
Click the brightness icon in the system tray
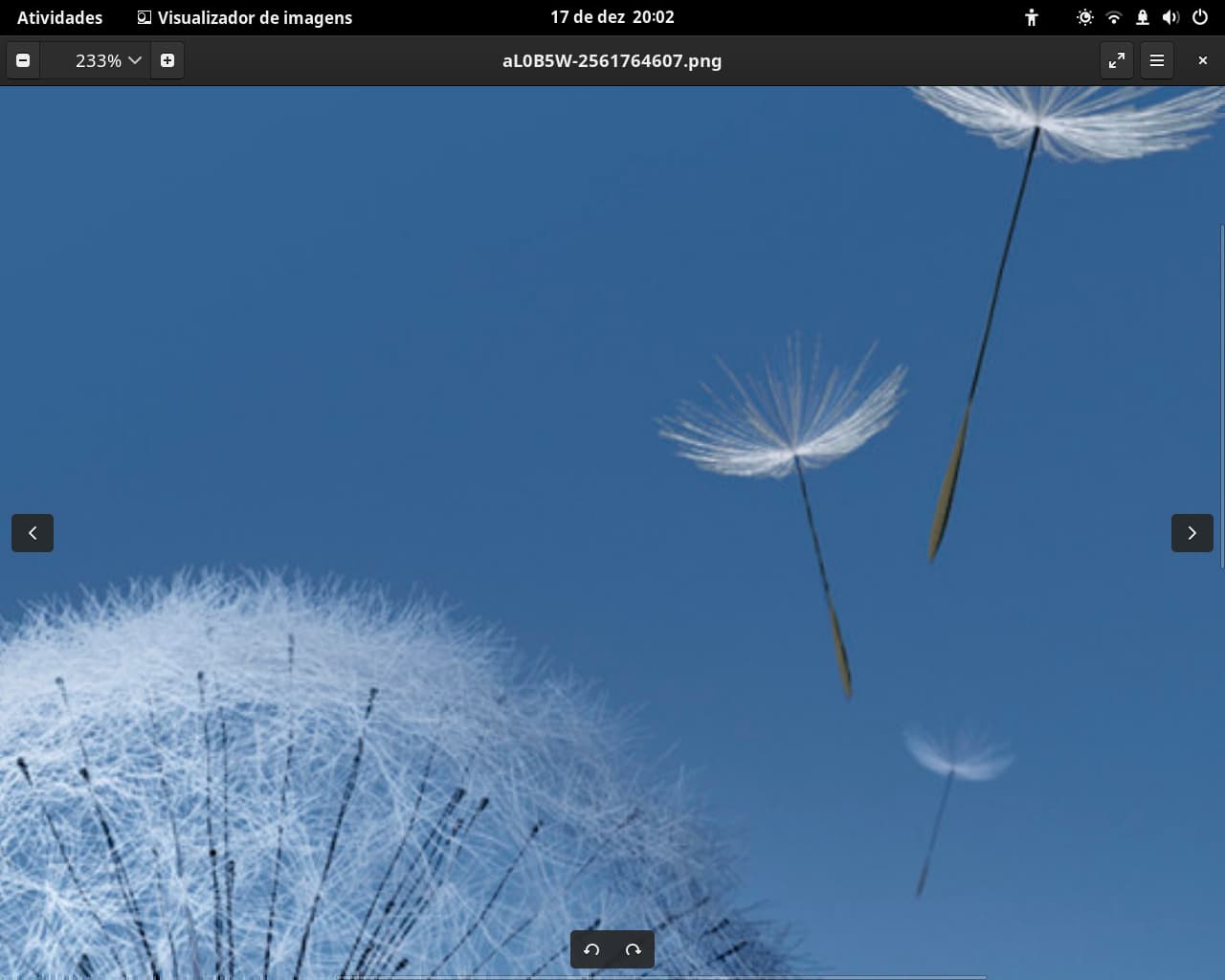pos(1085,17)
